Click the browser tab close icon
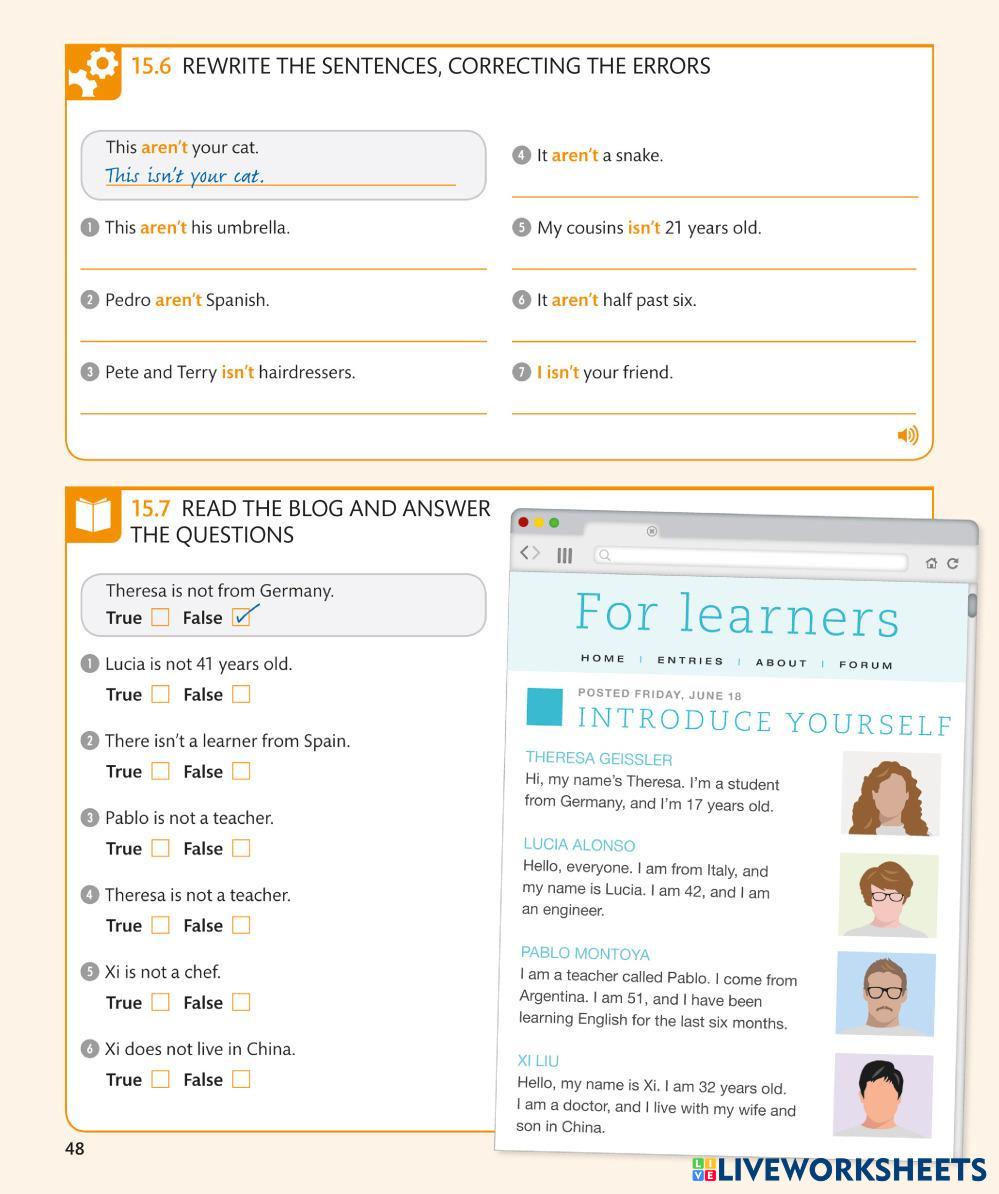Image resolution: width=999 pixels, height=1194 pixels. (x=652, y=531)
